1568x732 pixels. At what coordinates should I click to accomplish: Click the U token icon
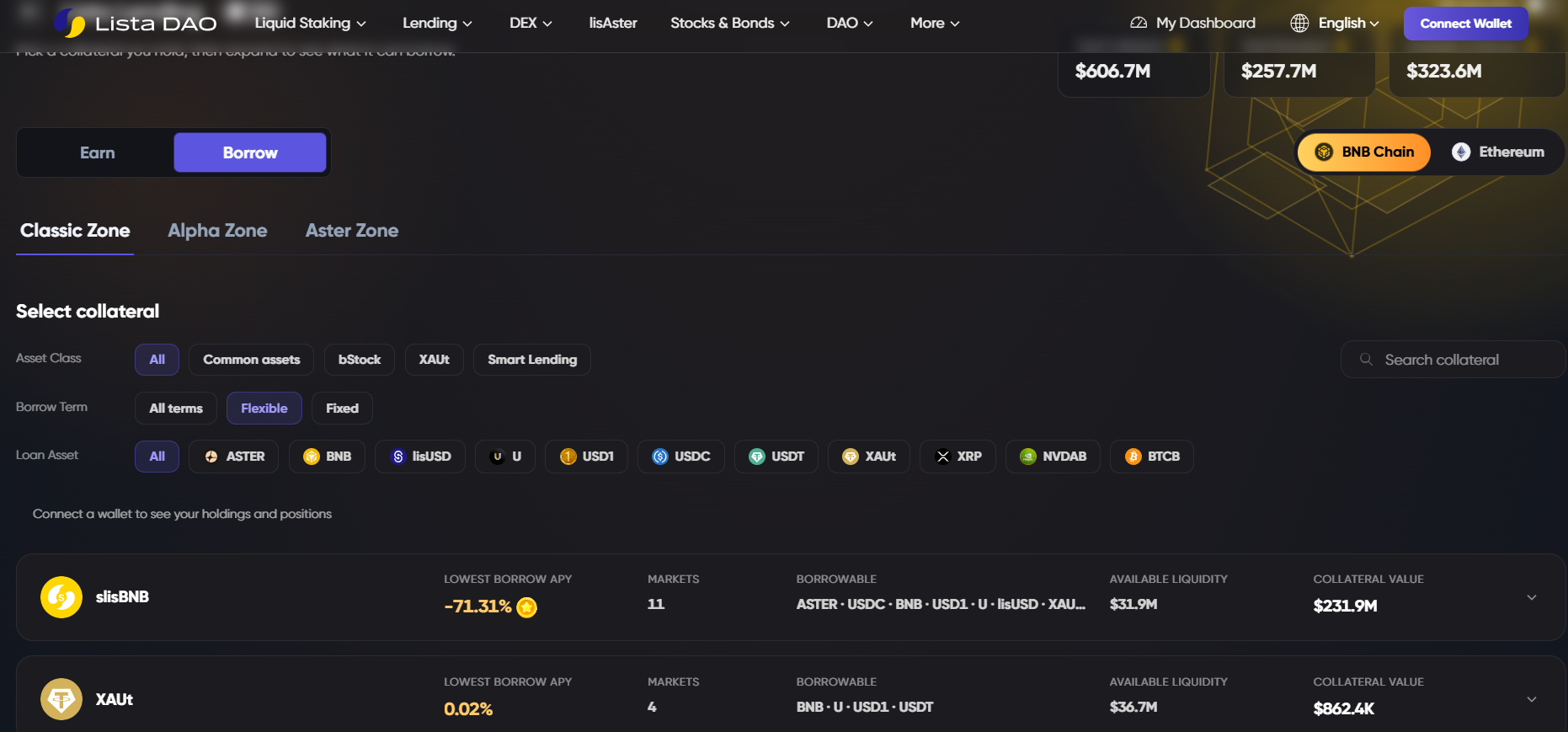click(498, 457)
